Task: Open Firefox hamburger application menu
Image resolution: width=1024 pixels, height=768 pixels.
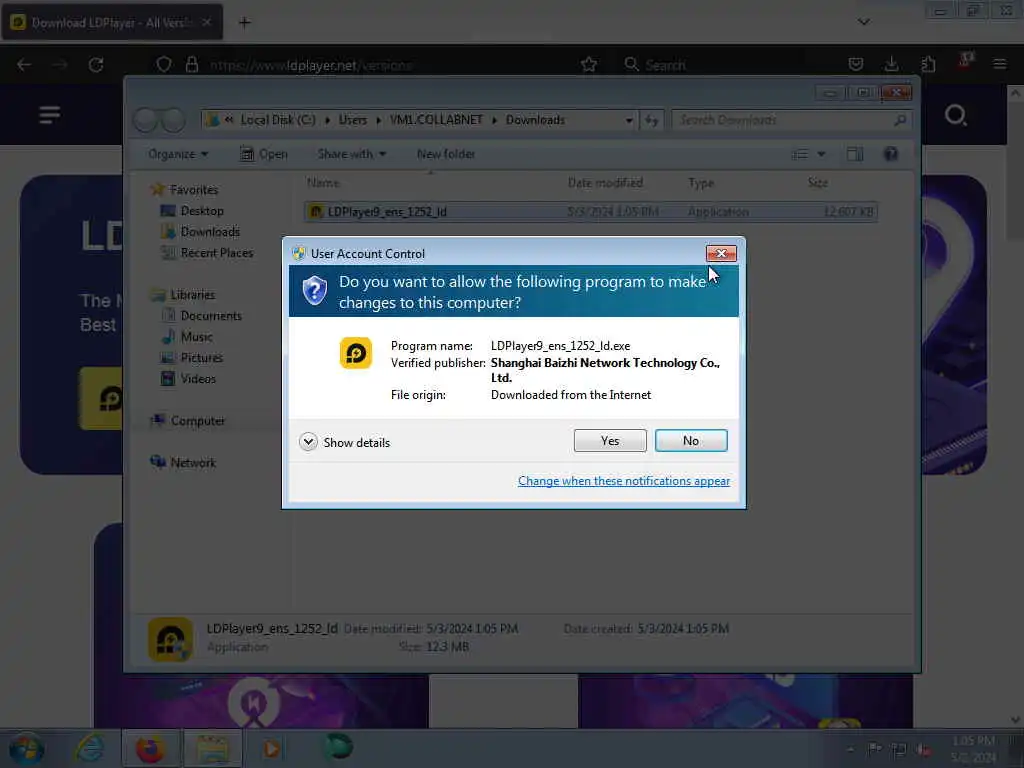Action: [x=999, y=64]
